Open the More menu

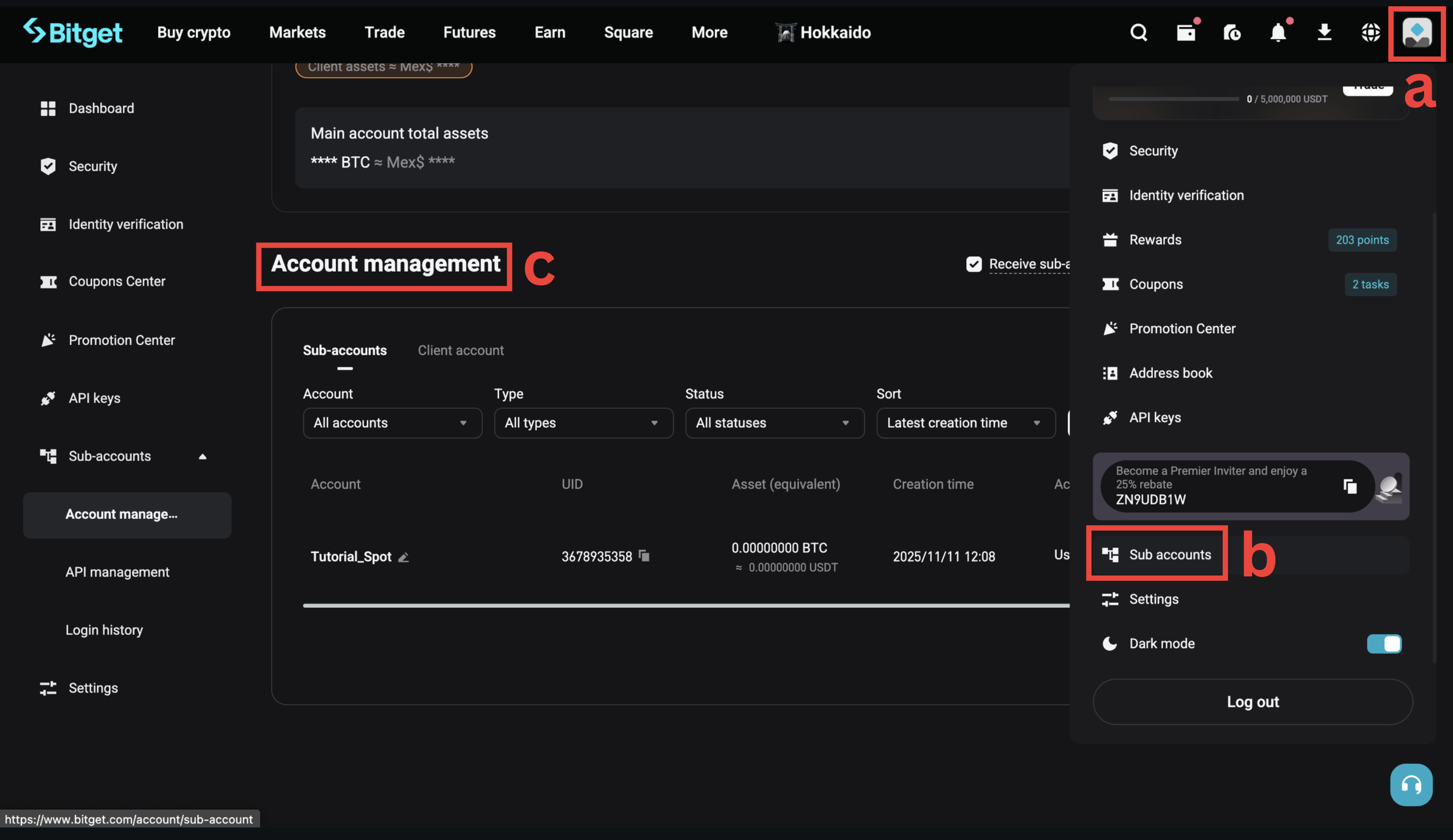tap(709, 32)
